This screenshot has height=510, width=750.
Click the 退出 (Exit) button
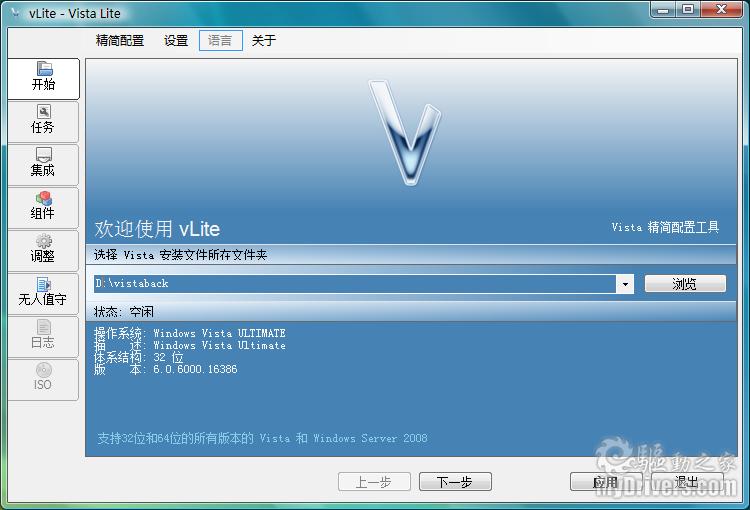click(687, 482)
